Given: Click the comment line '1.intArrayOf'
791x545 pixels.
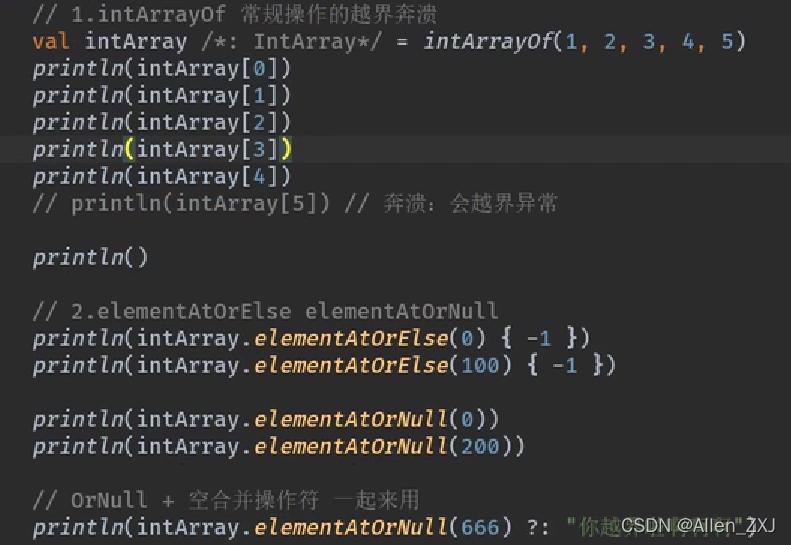Looking at the screenshot, I should (x=235, y=14).
